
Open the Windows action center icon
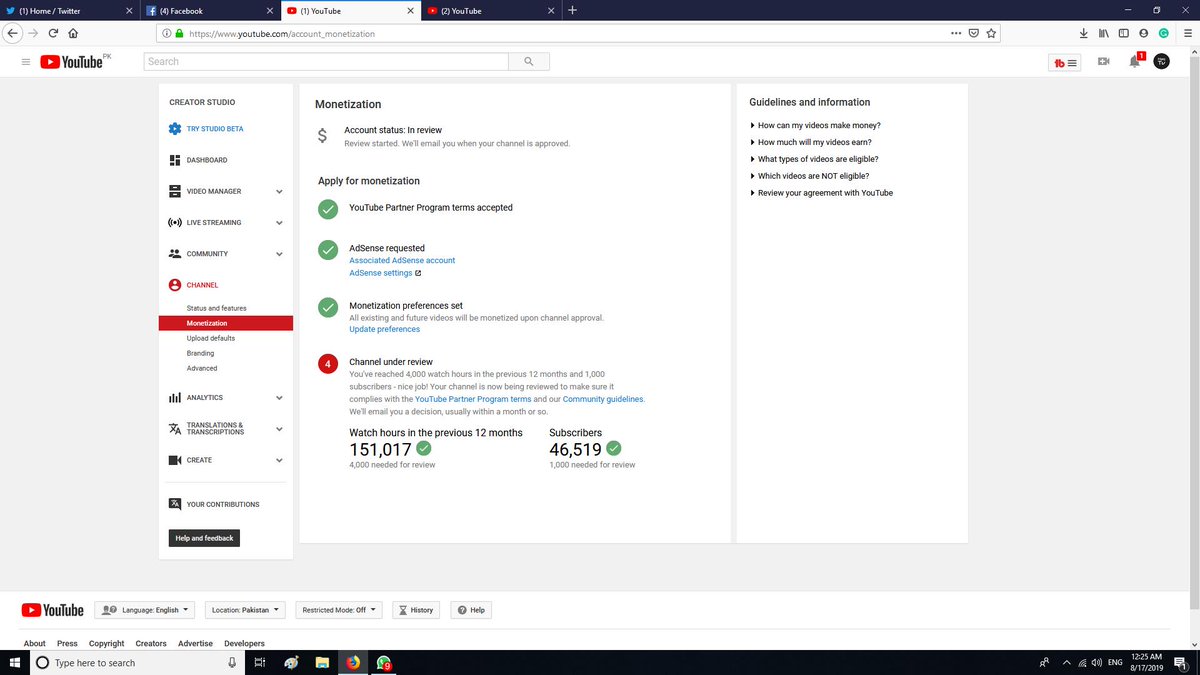coord(1180,662)
